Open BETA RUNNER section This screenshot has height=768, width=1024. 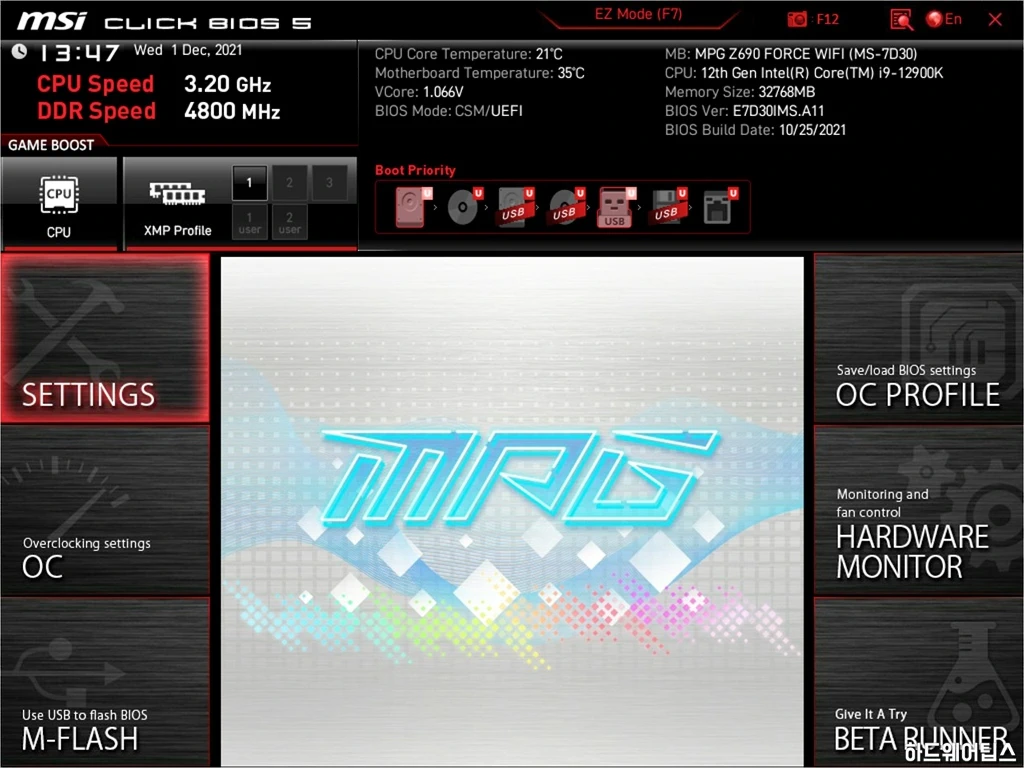[x=918, y=681]
